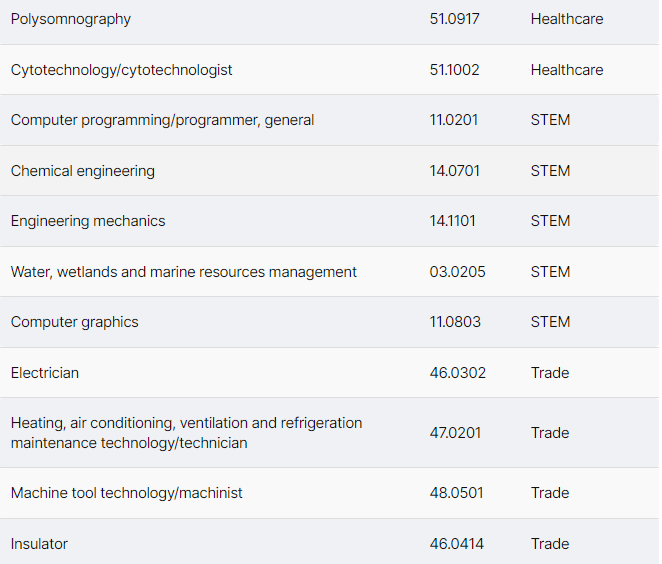
Task: Select STEM category beside Engineering mechanics
Action: [550, 221]
